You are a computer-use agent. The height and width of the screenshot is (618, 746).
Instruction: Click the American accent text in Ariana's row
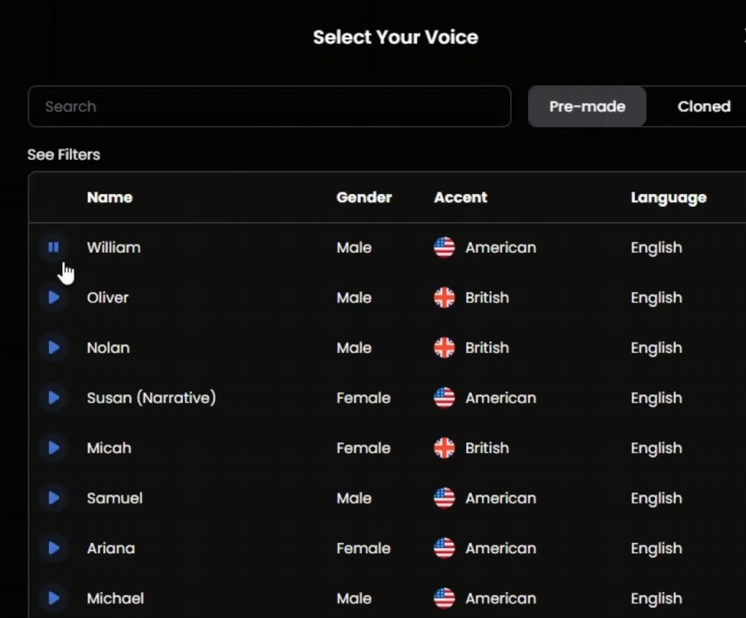(x=501, y=548)
